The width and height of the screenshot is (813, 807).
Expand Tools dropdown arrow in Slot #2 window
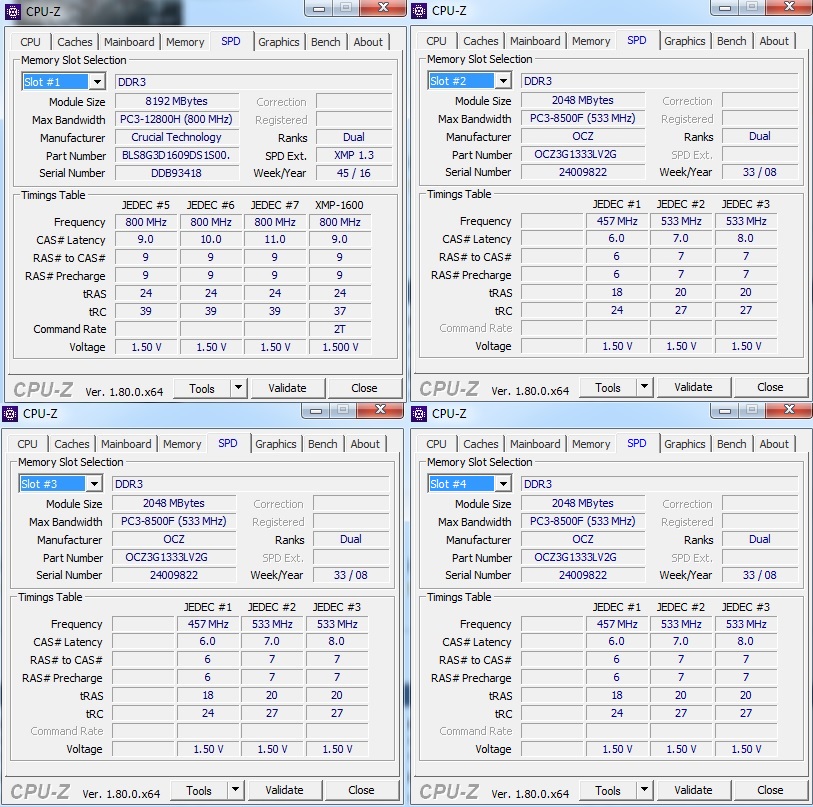[644, 386]
